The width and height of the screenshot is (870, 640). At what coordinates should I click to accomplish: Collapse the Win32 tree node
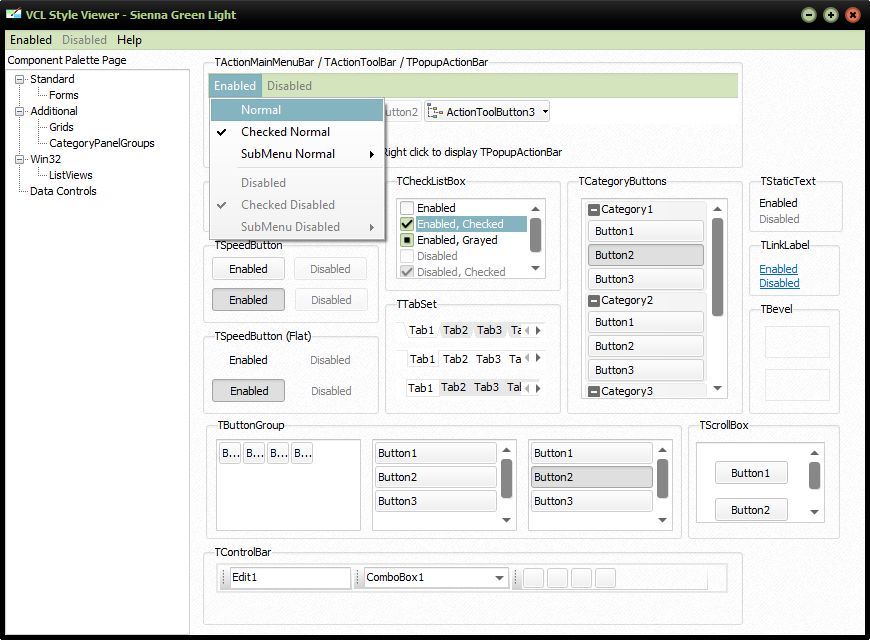point(19,159)
